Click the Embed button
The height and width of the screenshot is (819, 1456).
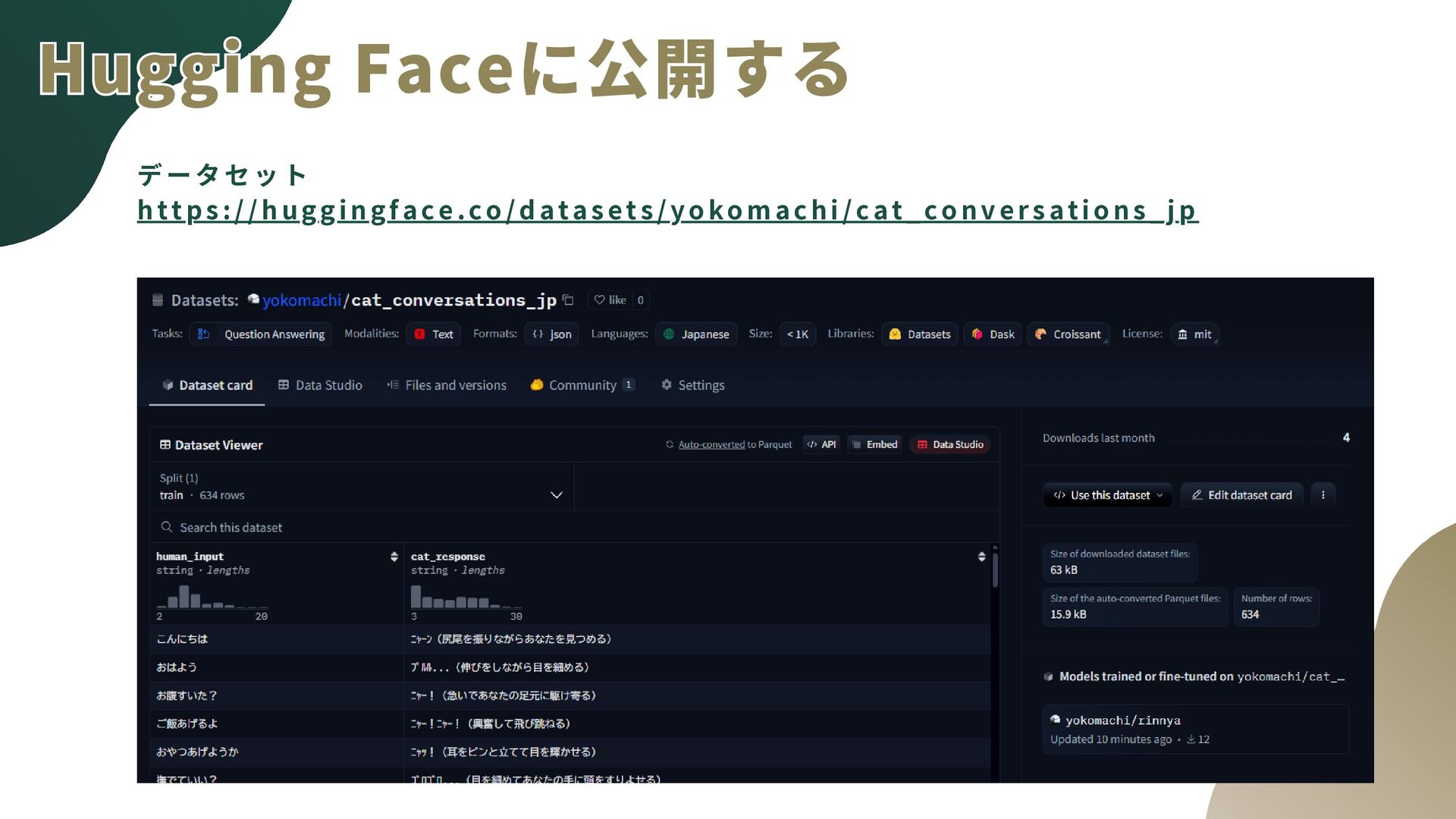(x=874, y=445)
